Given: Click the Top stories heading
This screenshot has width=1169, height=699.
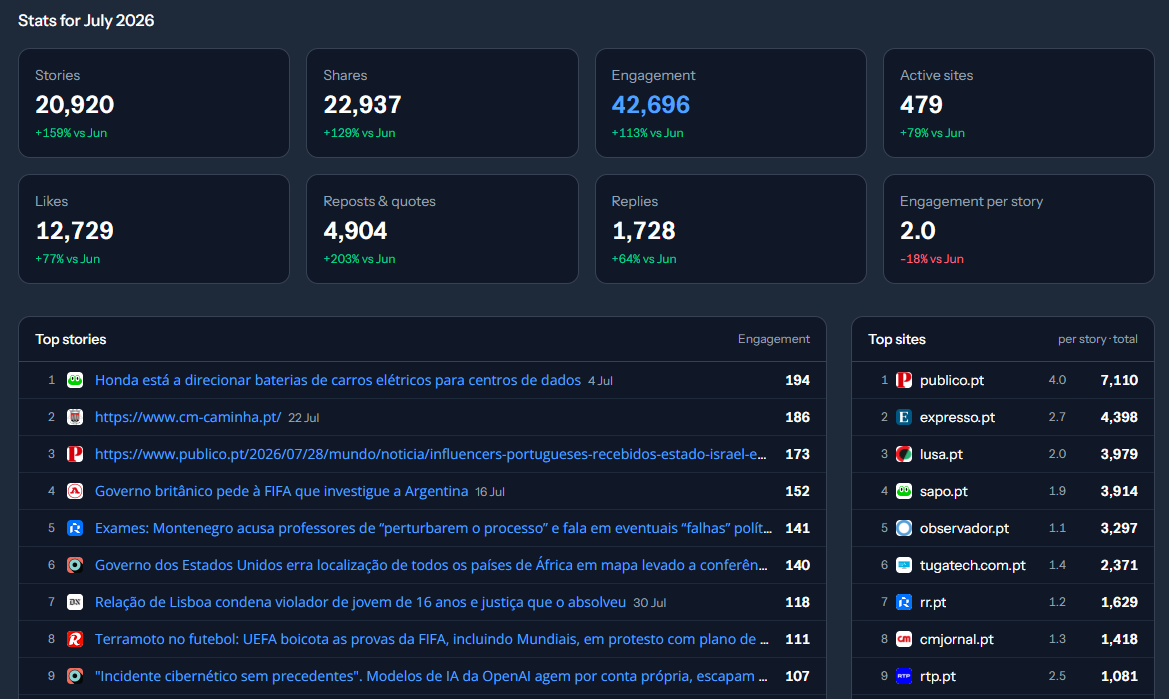Looking at the screenshot, I should click(71, 339).
